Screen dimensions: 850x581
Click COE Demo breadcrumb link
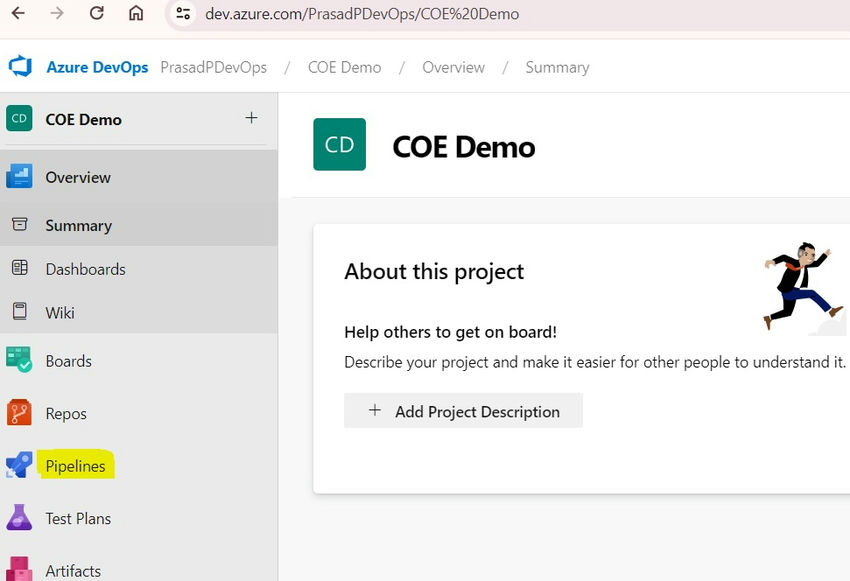point(344,67)
